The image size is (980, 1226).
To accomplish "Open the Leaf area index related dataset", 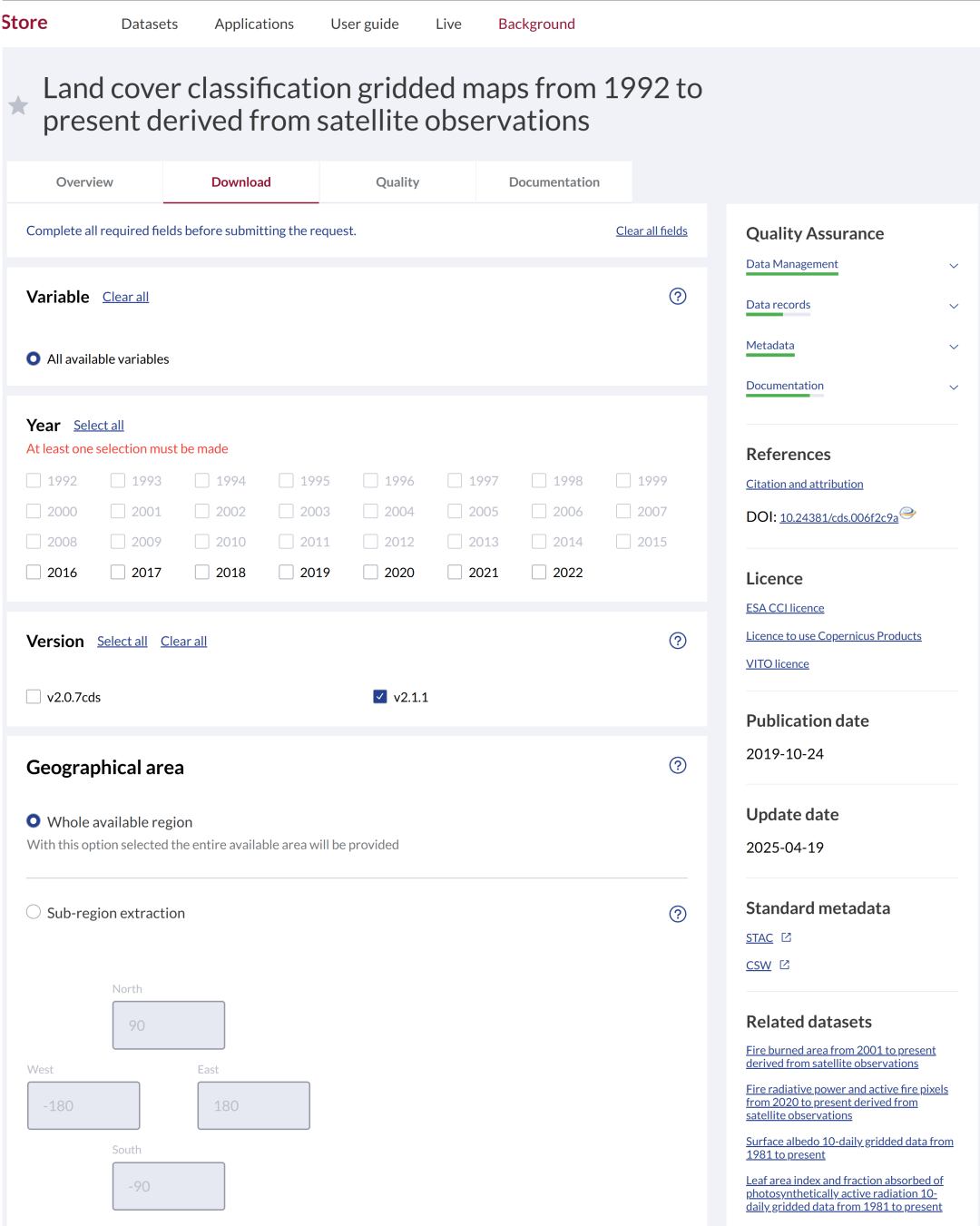I will pyautogui.click(x=845, y=1193).
